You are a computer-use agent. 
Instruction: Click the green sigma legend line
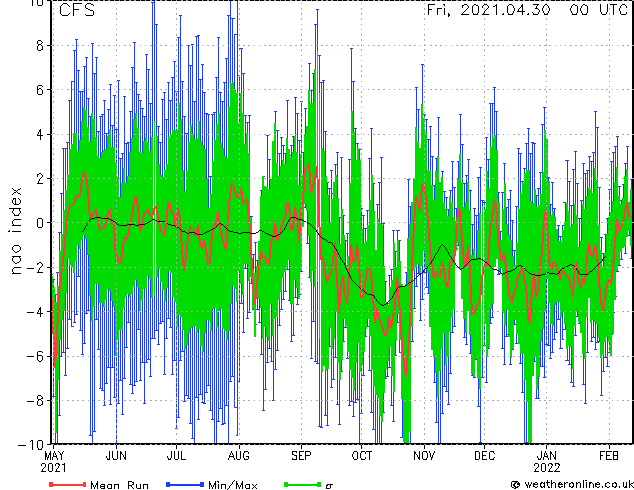[x=303, y=484]
